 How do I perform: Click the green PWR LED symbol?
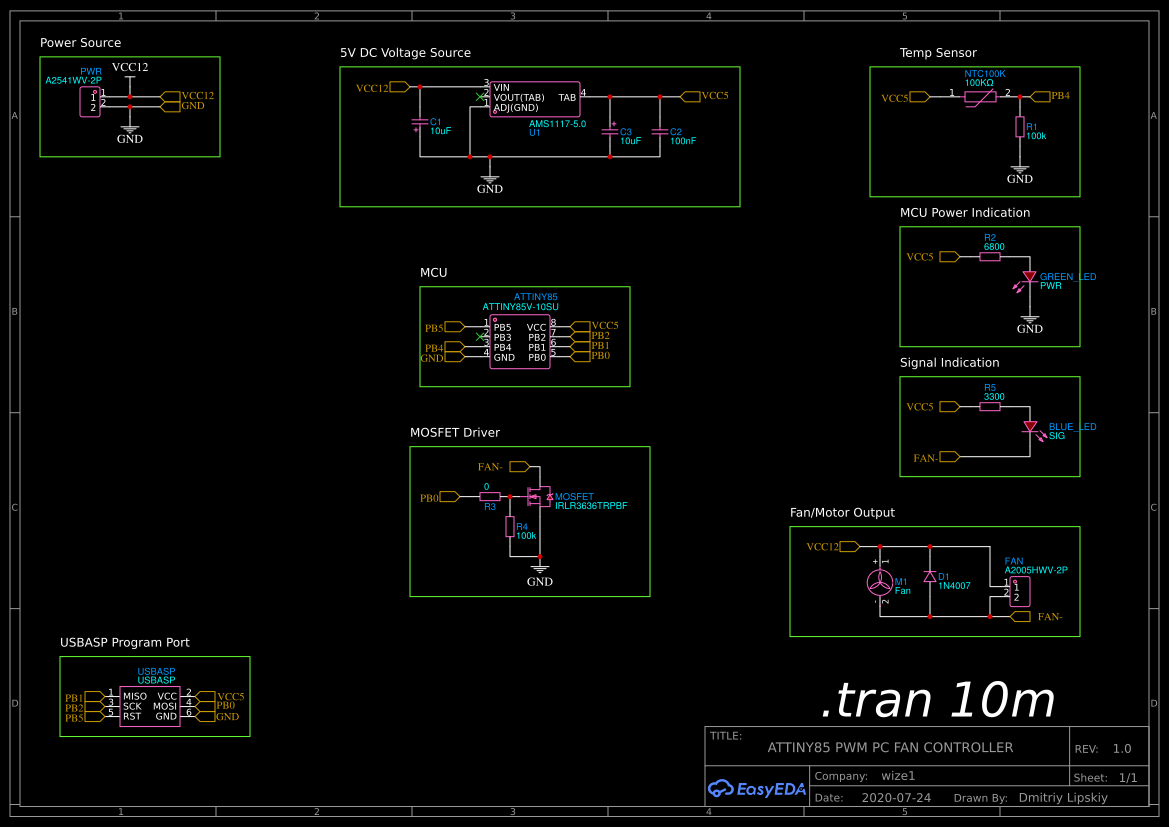pyautogui.click(x=1029, y=277)
